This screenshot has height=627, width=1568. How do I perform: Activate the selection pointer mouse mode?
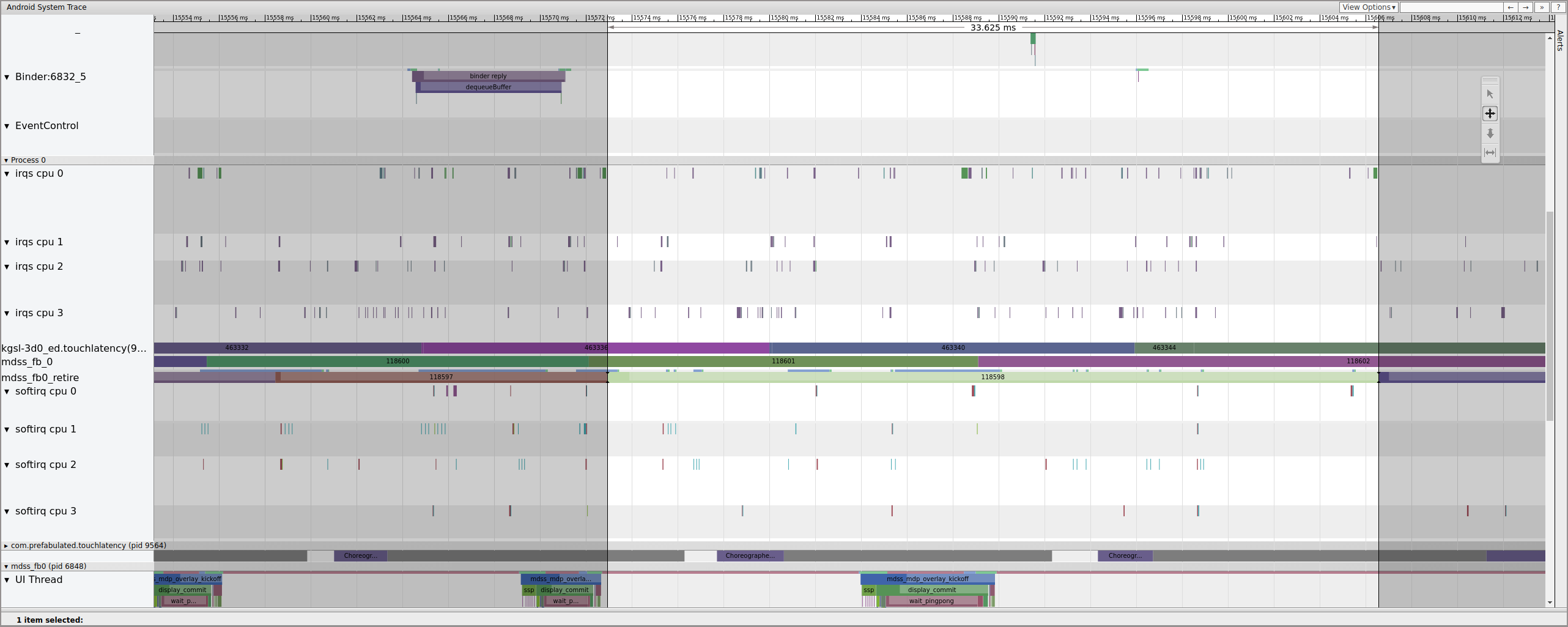click(1490, 94)
